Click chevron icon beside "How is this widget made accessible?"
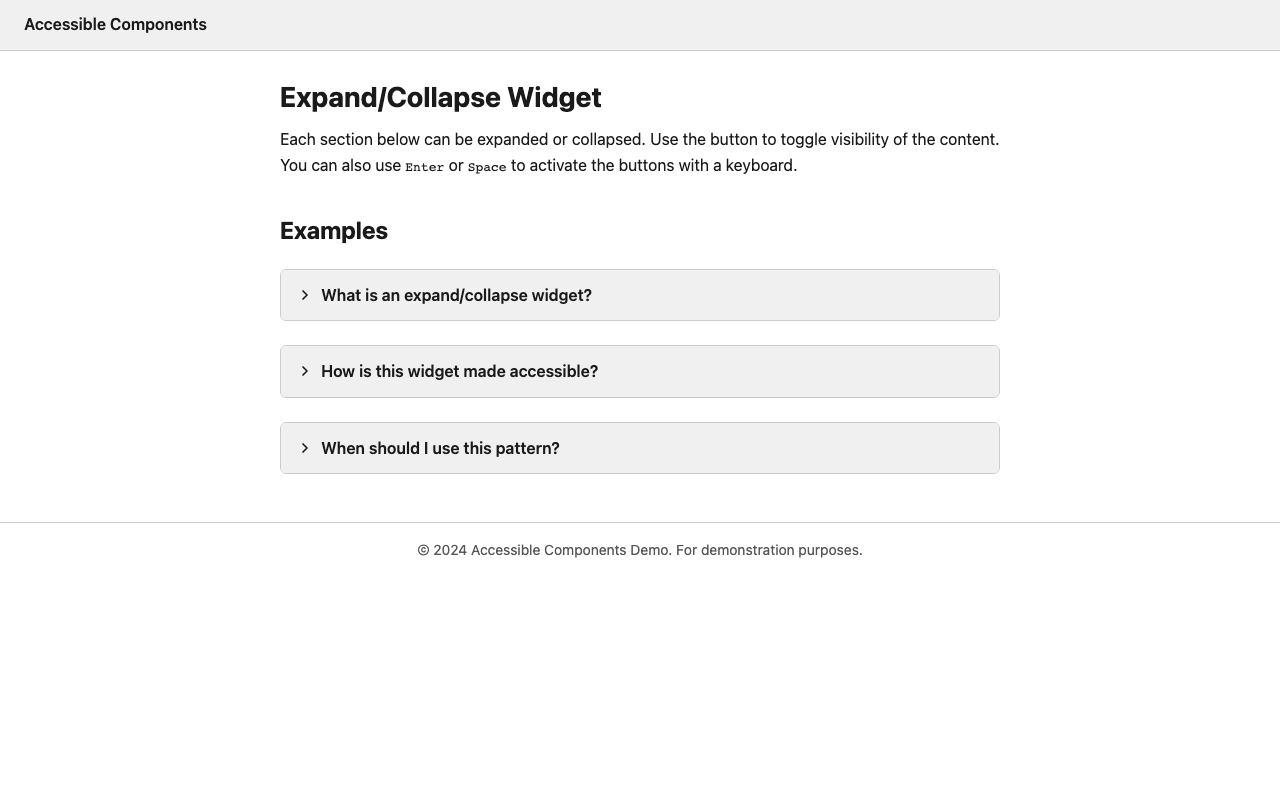Viewport: 1280px width, 800px height. (x=305, y=371)
